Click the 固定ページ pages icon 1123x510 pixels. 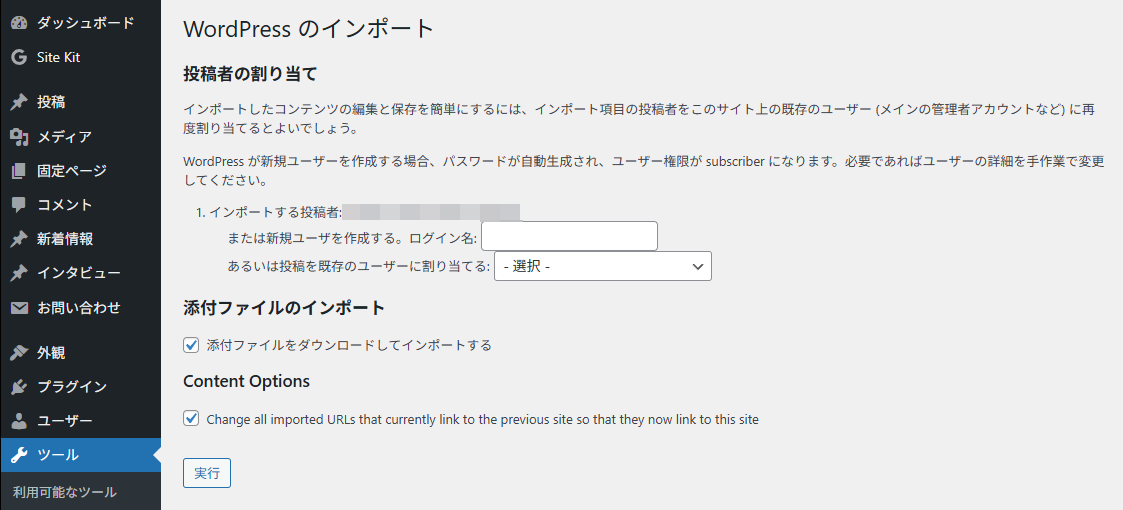coord(19,171)
